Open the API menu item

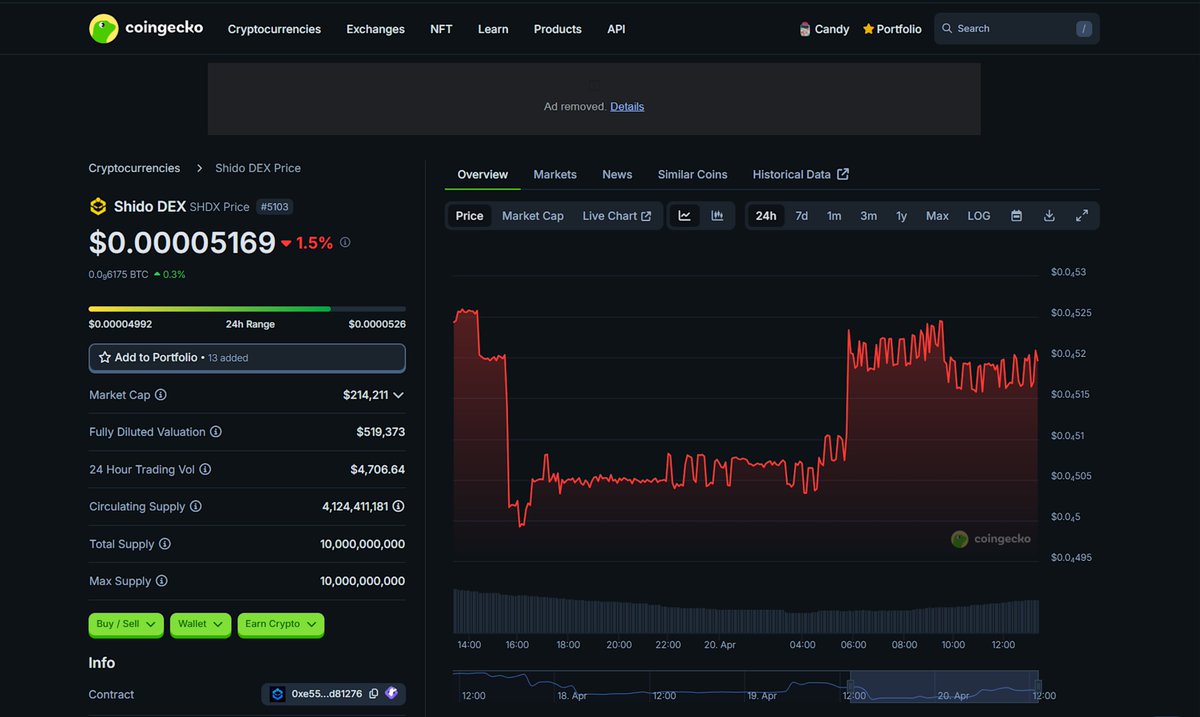616,29
